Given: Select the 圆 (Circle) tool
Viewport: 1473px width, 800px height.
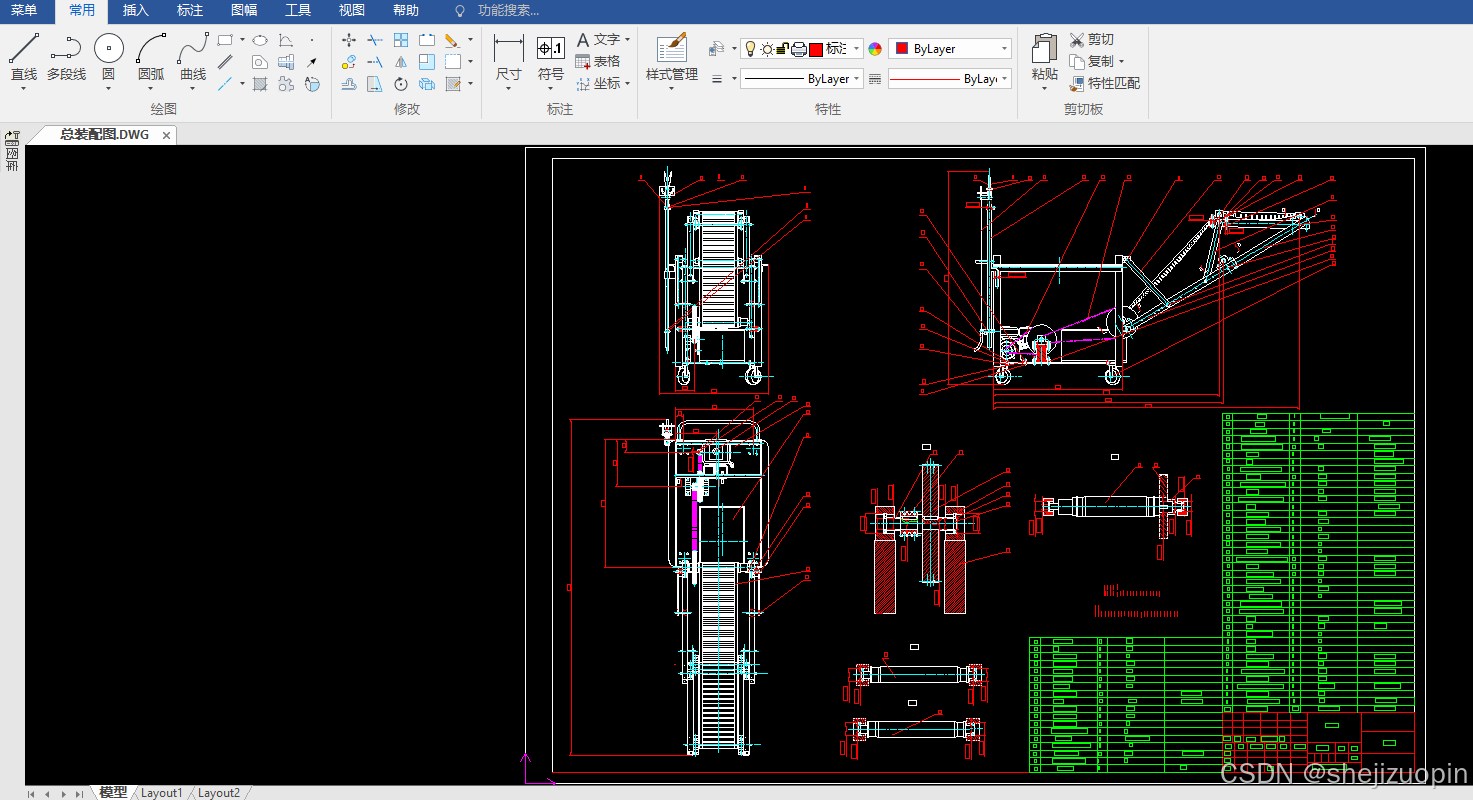Looking at the screenshot, I should click(108, 57).
